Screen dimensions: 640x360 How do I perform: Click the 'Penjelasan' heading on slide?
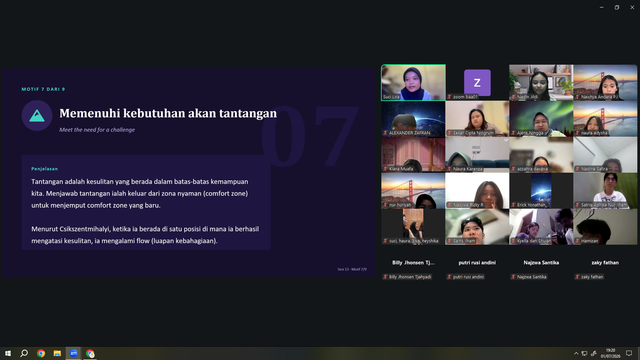click(44, 169)
